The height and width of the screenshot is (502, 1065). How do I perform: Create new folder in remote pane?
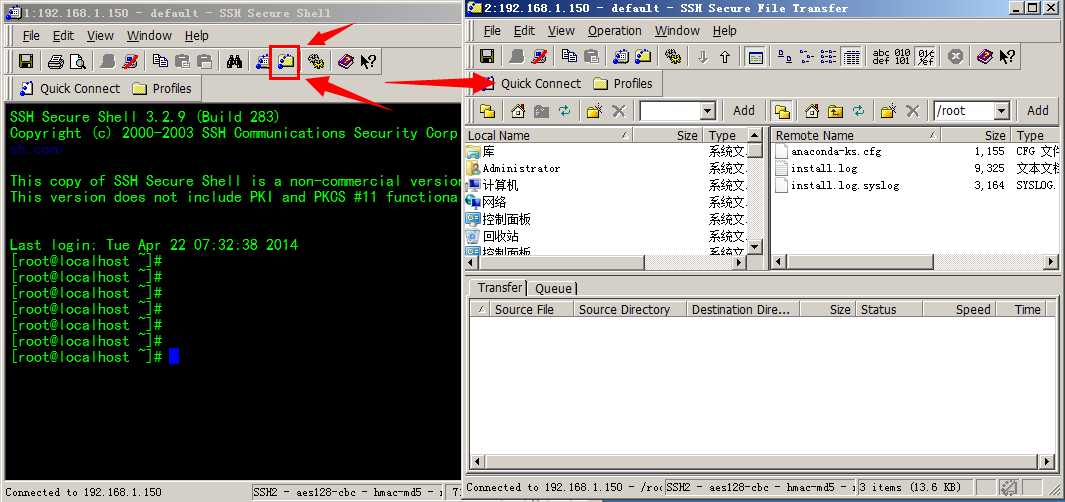[888, 111]
